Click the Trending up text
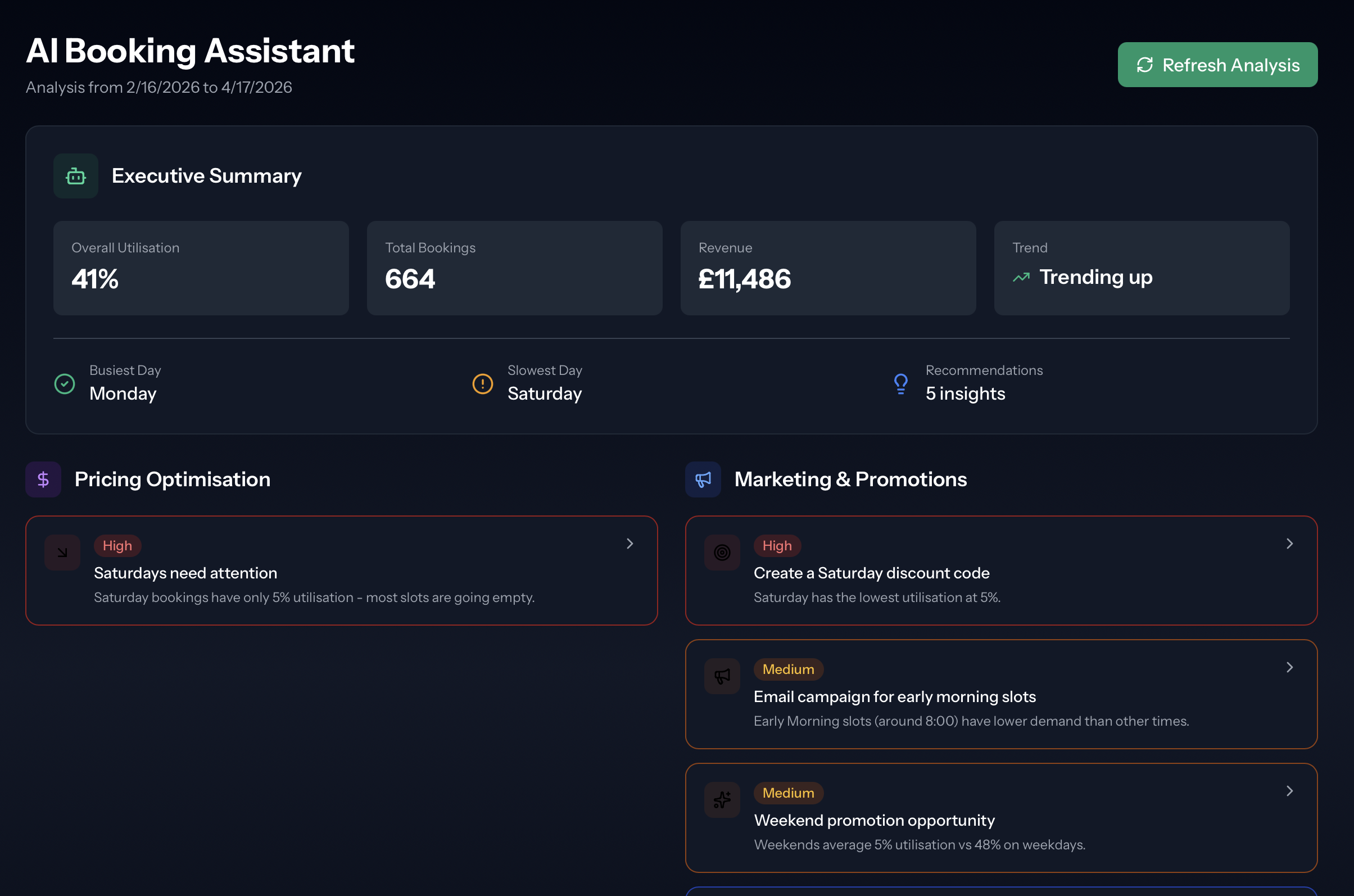This screenshot has width=1354, height=896. coord(1096,277)
